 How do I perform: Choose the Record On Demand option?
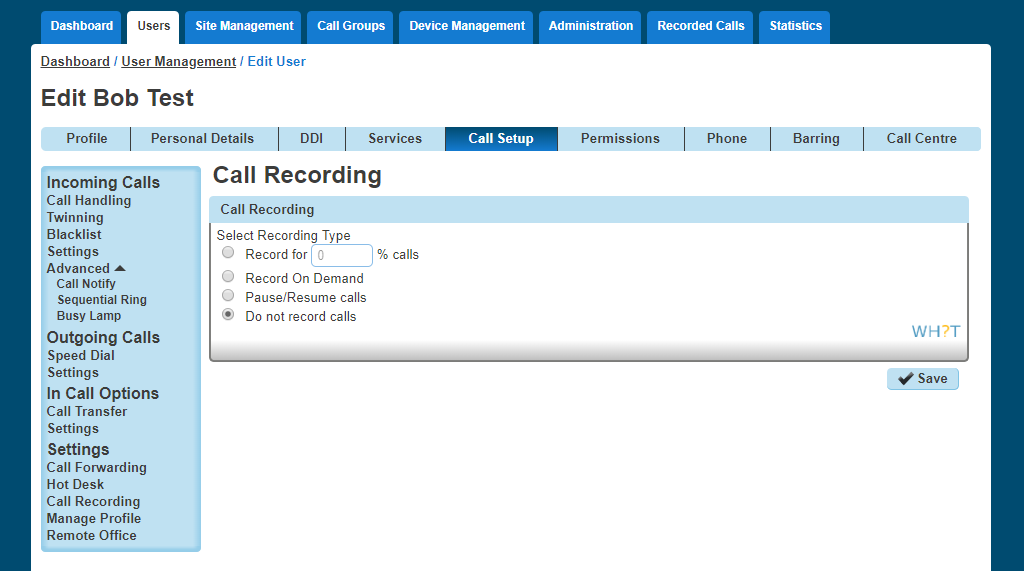coord(228,276)
